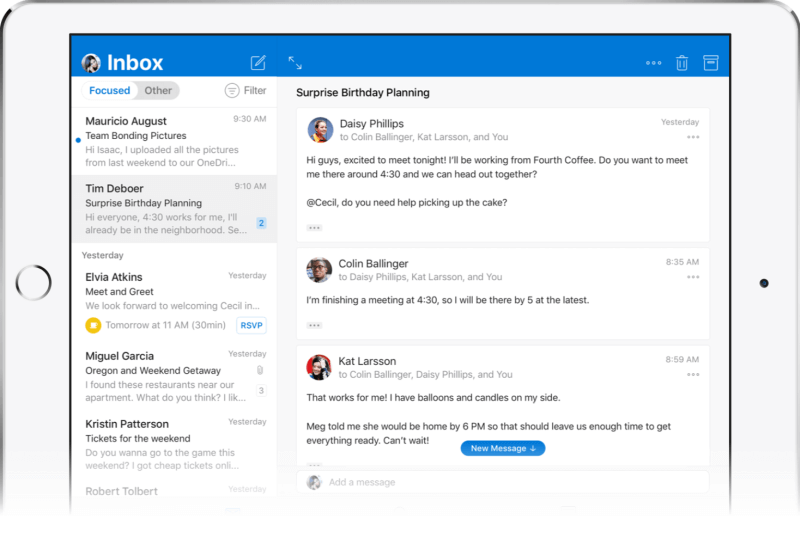Delete the conversation with the trash icon
Screen dimensions: 800x538
tap(682, 63)
